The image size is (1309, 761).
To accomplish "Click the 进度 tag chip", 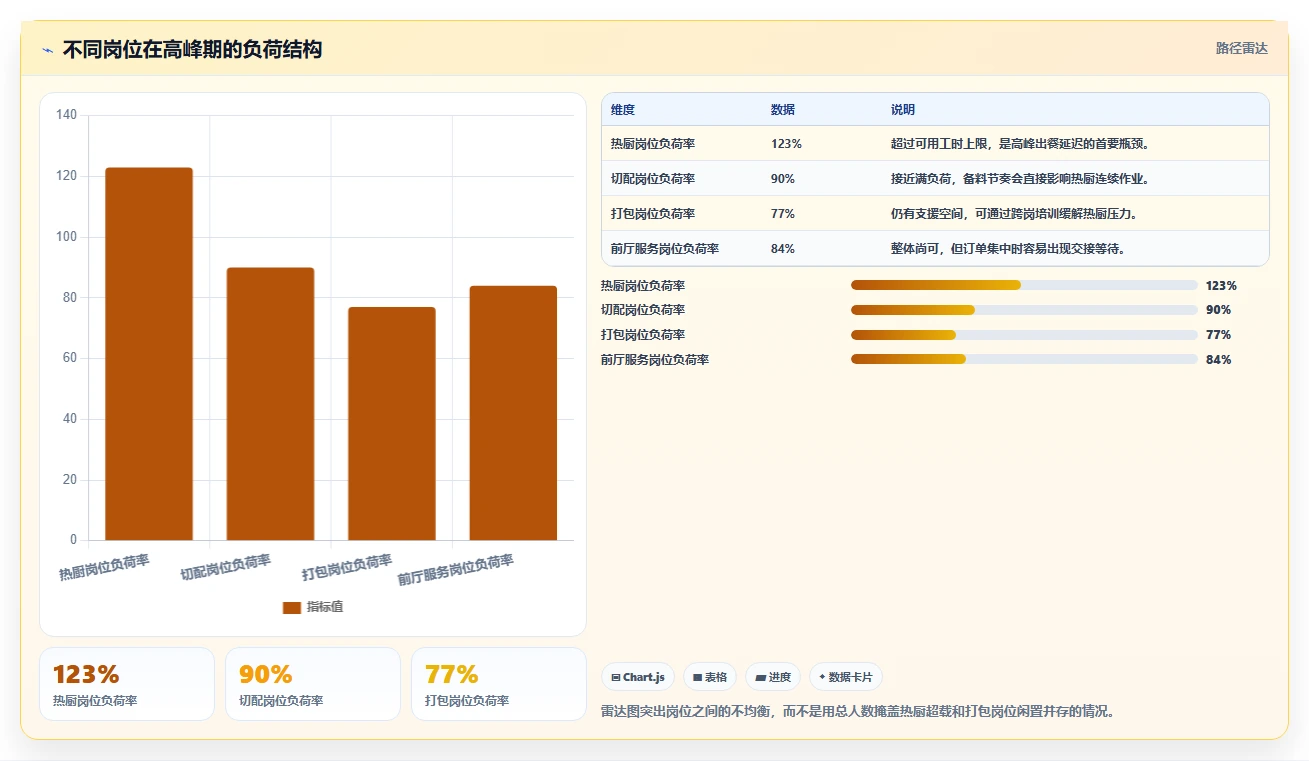I will click(x=773, y=677).
